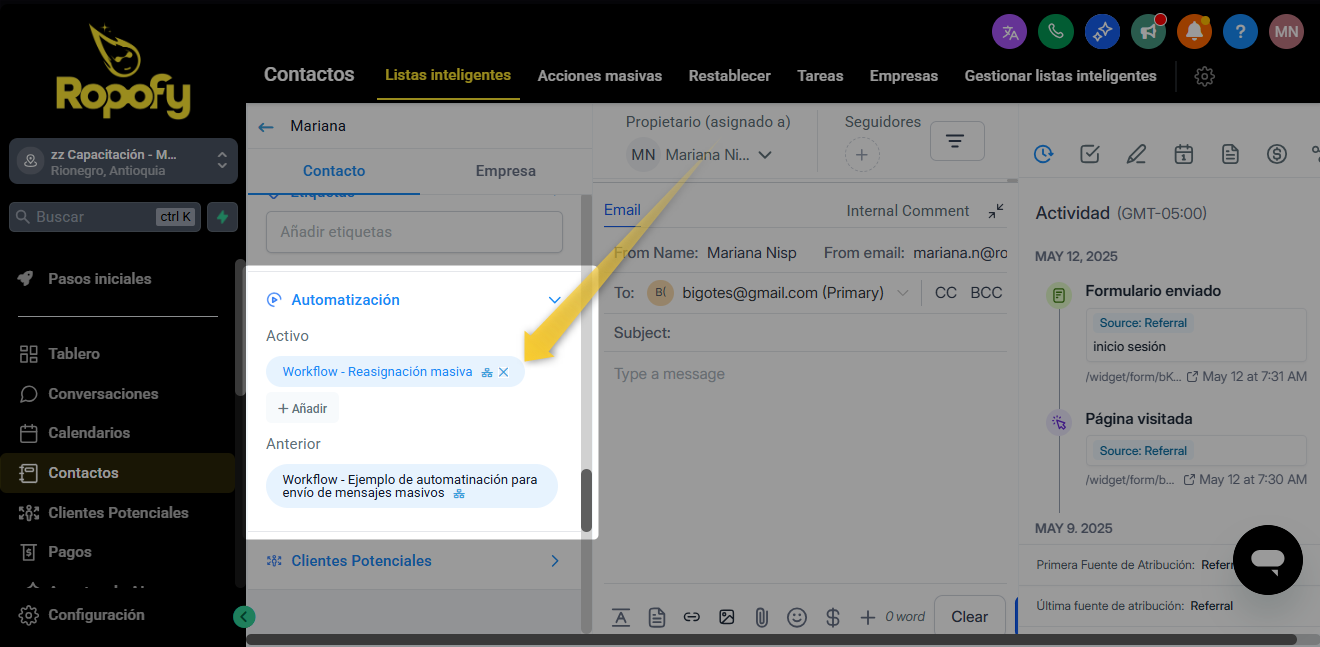Click the attach file paperclip icon
The height and width of the screenshot is (647, 1320).
point(761,617)
